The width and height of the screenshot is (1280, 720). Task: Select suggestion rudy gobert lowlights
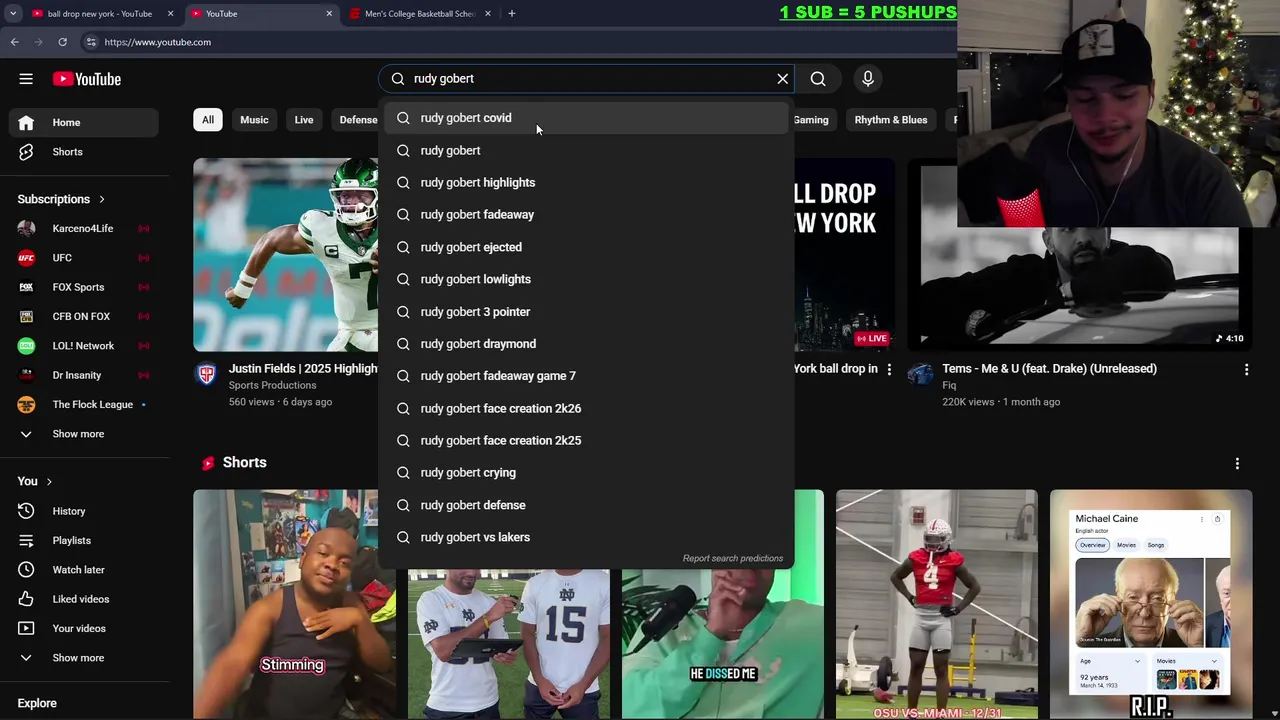click(x=586, y=279)
